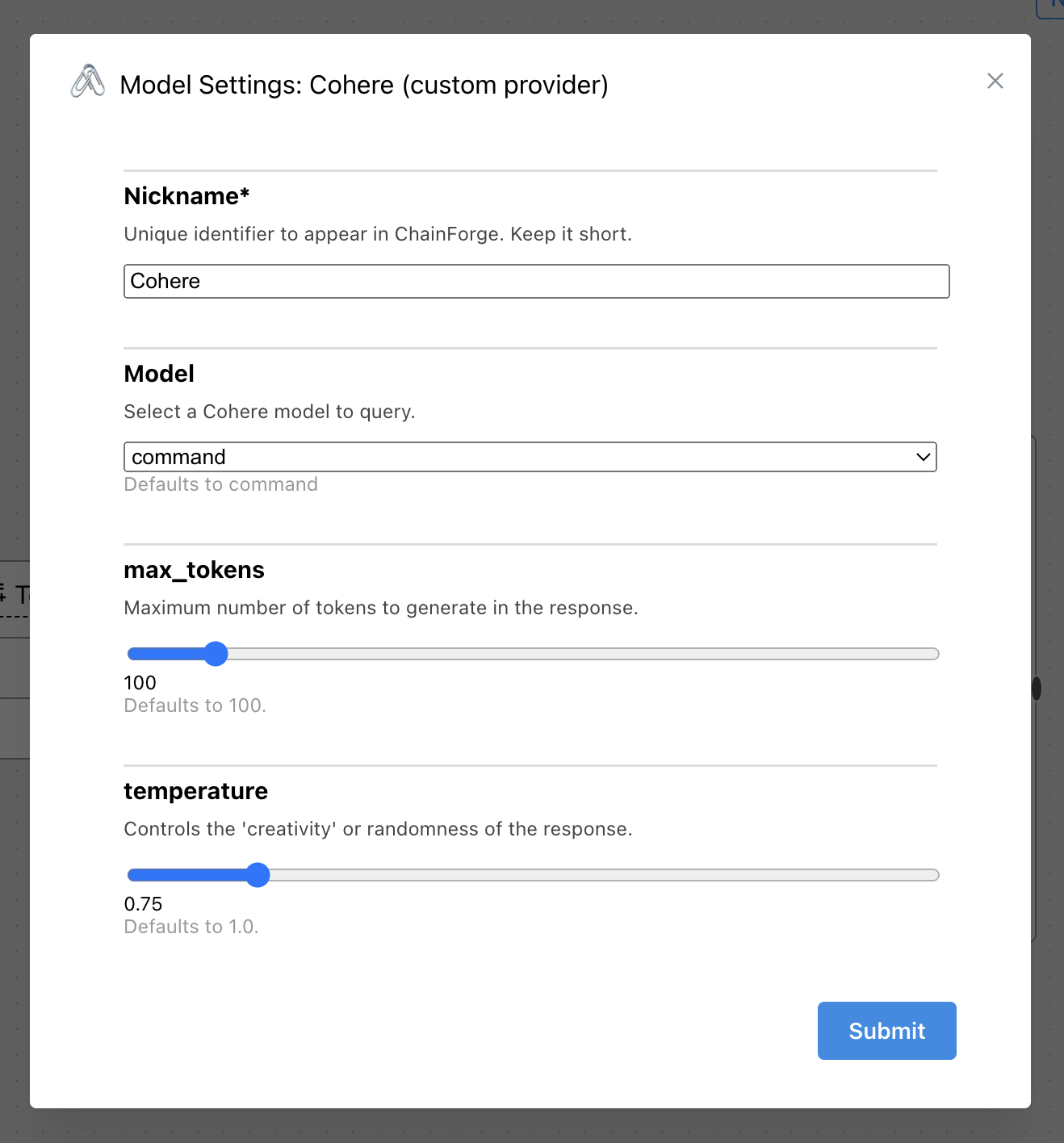This screenshot has width=1064, height=1143.
Task: Click the max_tokens slider track to raise value
Action: click(565, 653)
